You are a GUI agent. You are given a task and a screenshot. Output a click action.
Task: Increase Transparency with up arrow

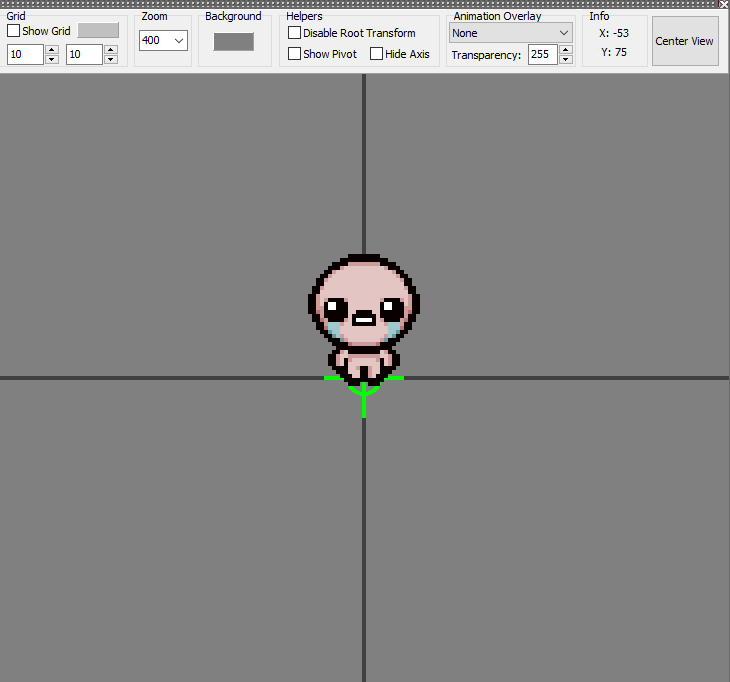566,50
